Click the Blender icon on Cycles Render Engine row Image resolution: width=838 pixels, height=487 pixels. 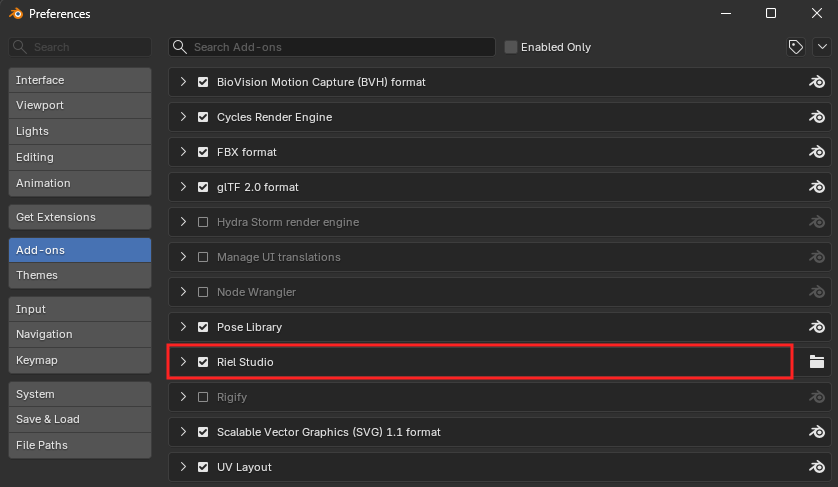pyautogui.click(x=817, y=117)
